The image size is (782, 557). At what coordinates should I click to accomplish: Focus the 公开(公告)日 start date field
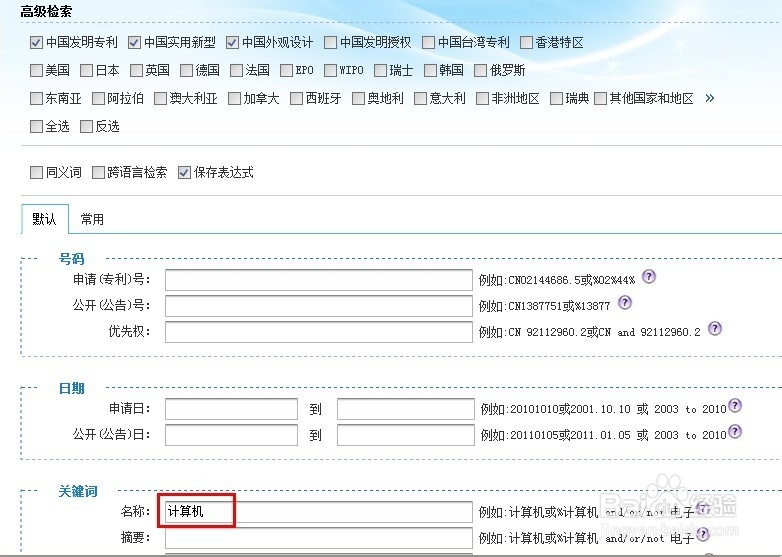tap(231, 435)
